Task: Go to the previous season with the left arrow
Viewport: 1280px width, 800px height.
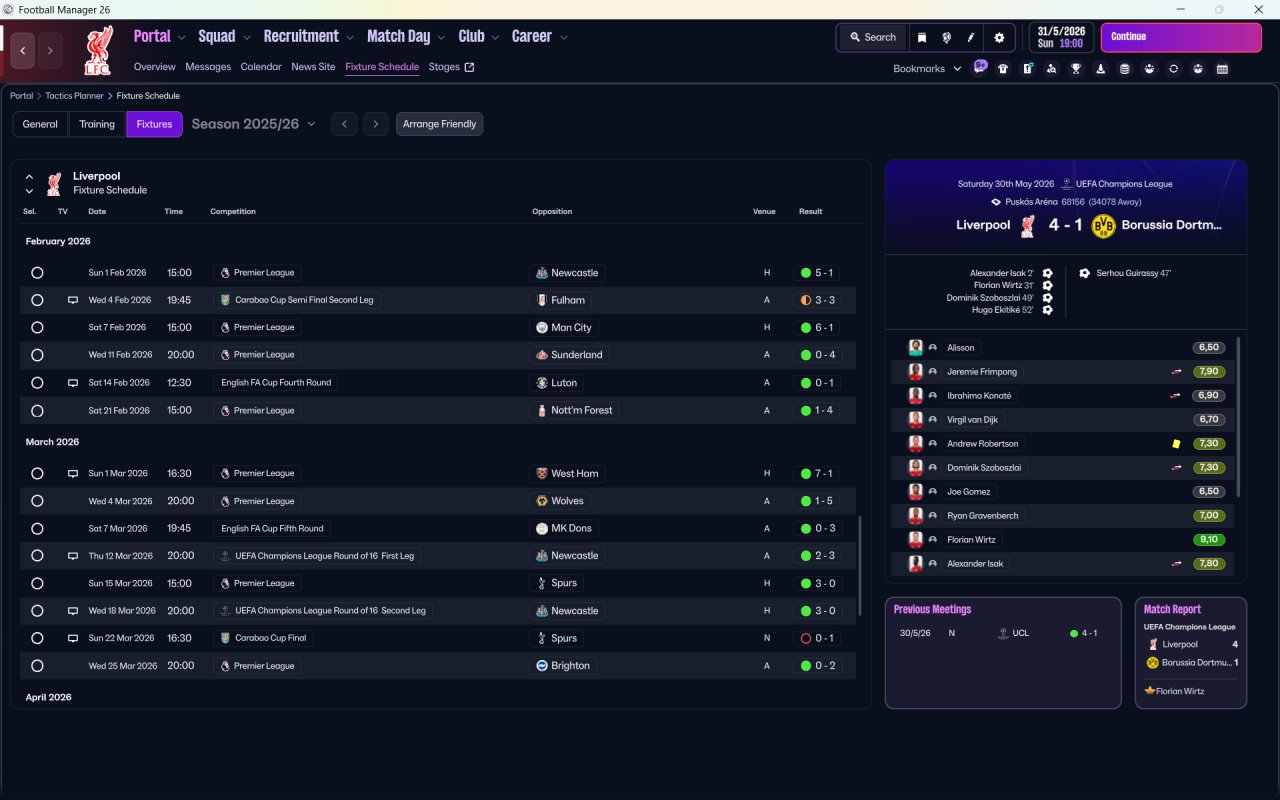Action: 344,124
